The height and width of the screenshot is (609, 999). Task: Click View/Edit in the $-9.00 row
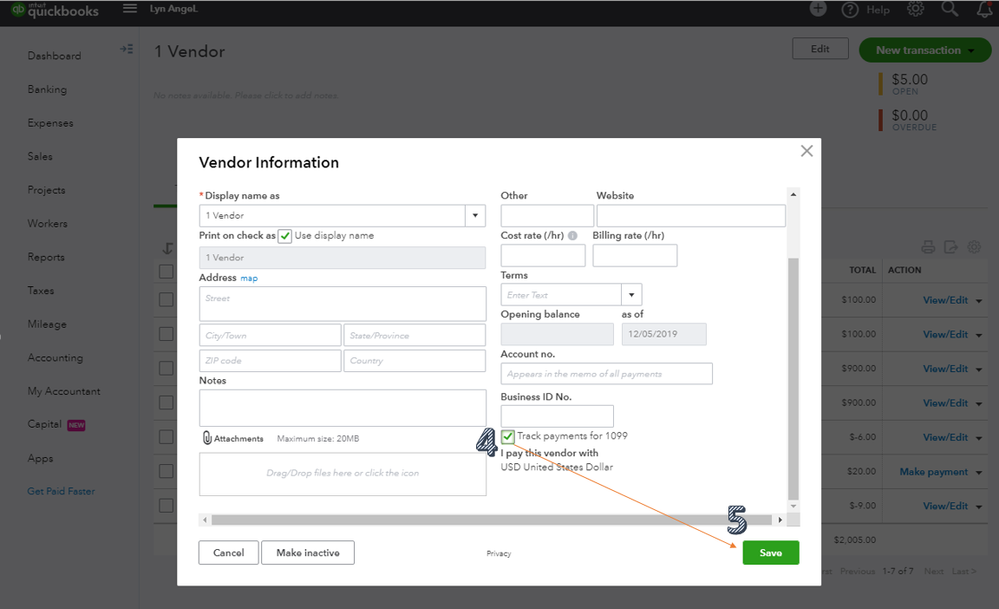click(945, 506)
